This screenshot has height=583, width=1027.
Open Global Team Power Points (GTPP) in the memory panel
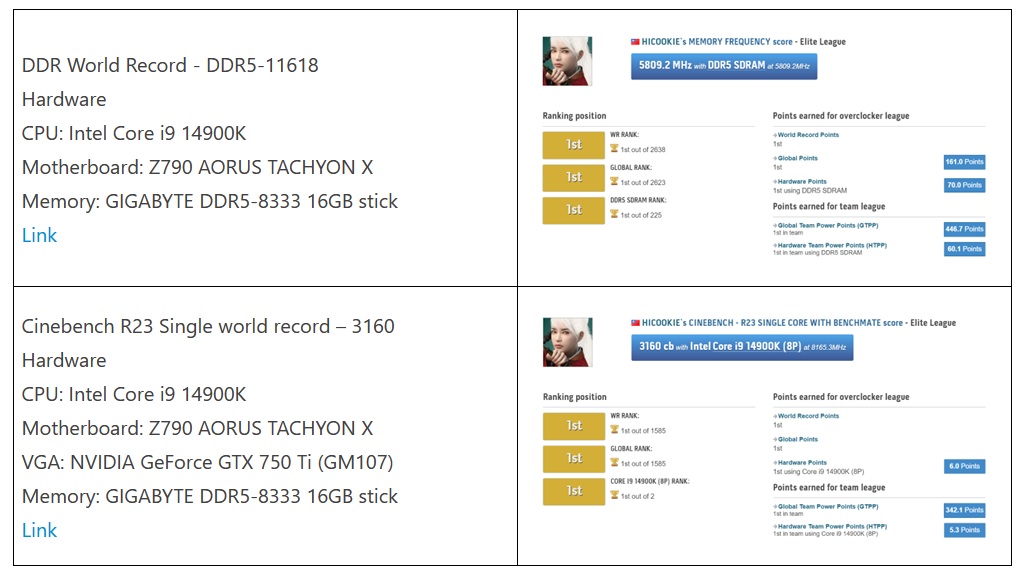click(828, 225)
